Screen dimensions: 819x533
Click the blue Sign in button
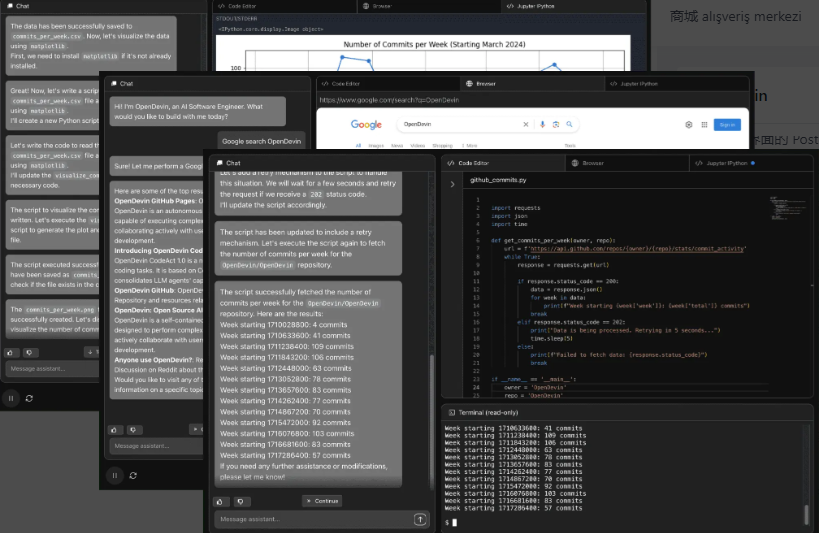tap(727, 124)
